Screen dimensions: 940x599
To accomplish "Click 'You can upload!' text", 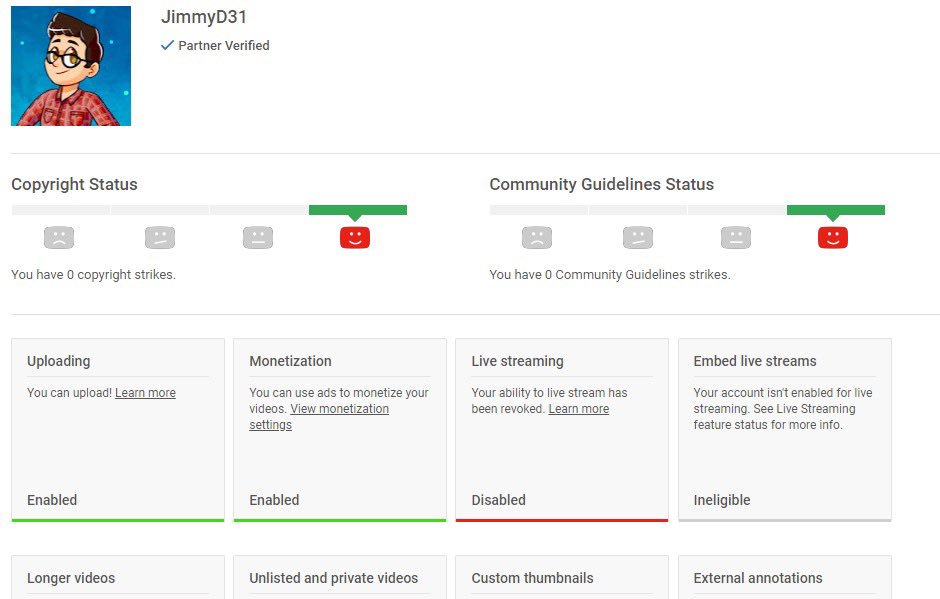I will 69,393.
